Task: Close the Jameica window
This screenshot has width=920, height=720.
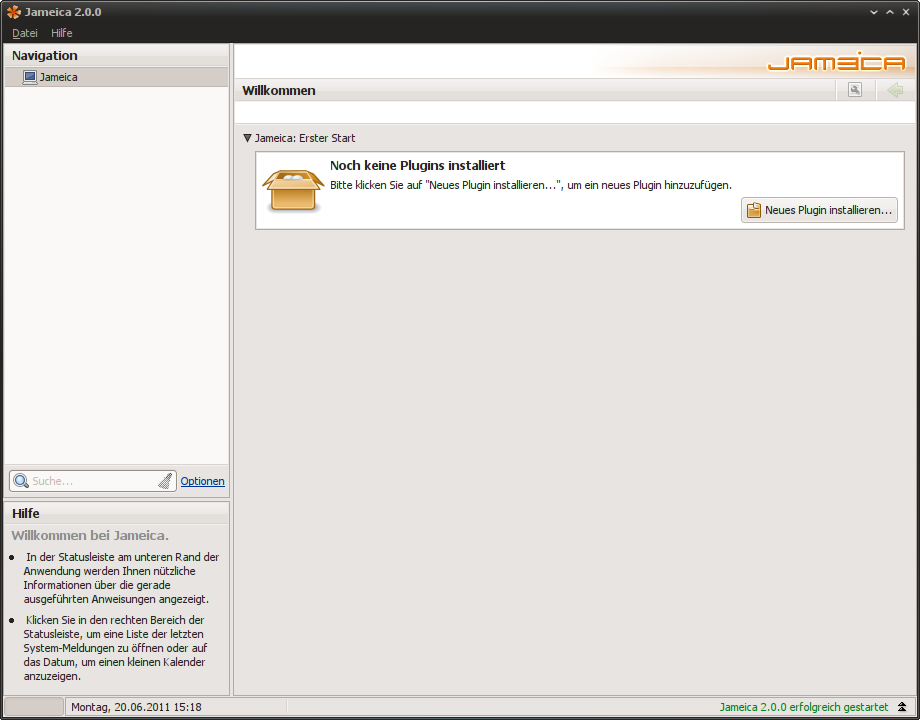Action: coord(906,12)
